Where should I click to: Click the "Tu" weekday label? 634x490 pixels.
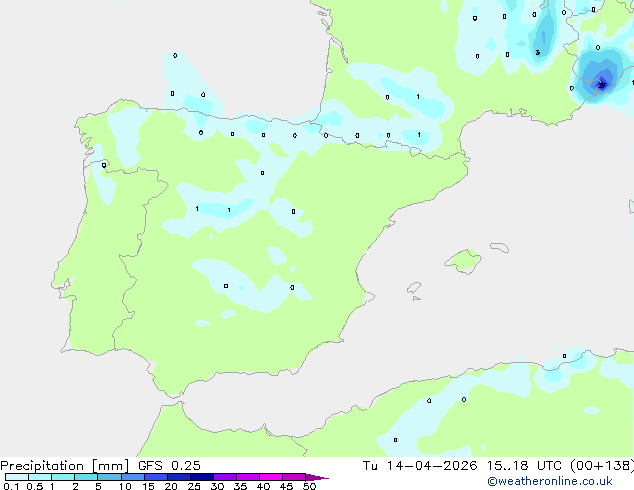tap(370, 466)
